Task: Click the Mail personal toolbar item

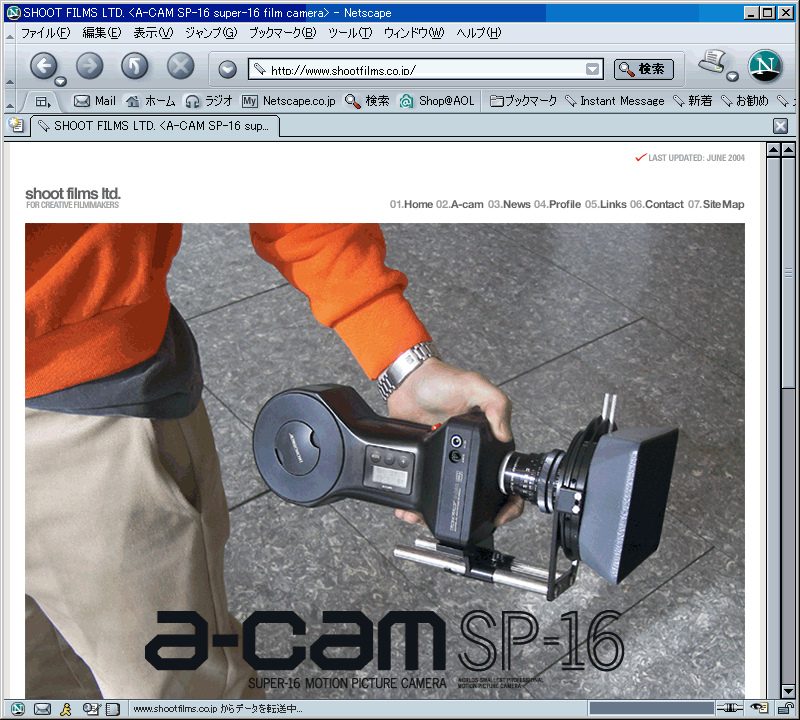Action: tap(95, 101)
